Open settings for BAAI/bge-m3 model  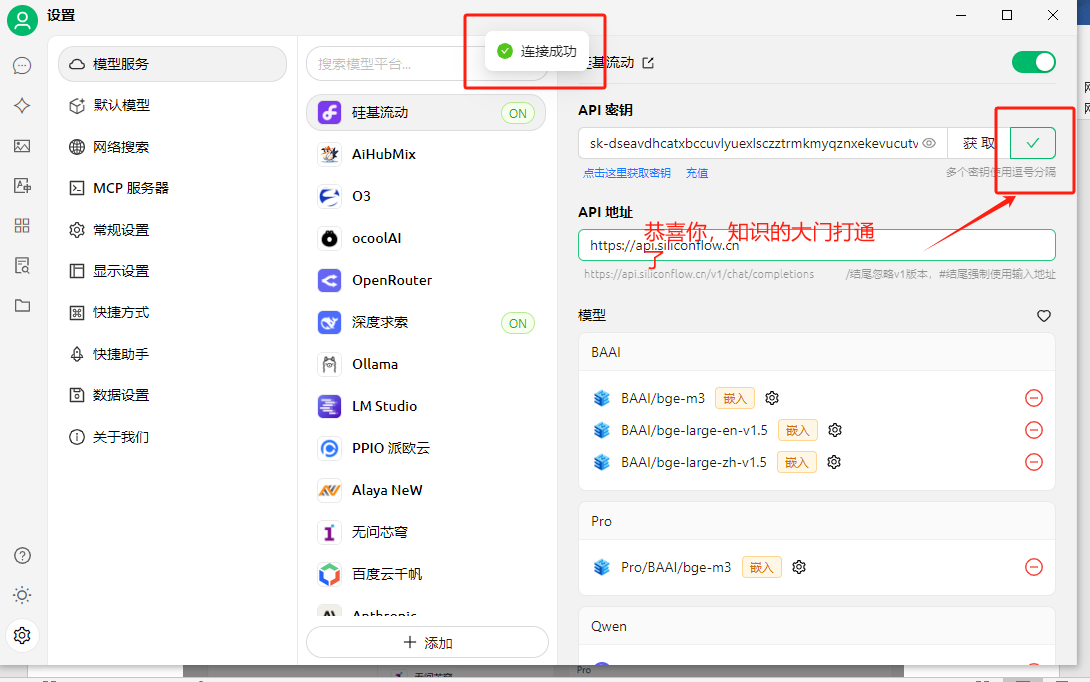[x=770, y=397]
